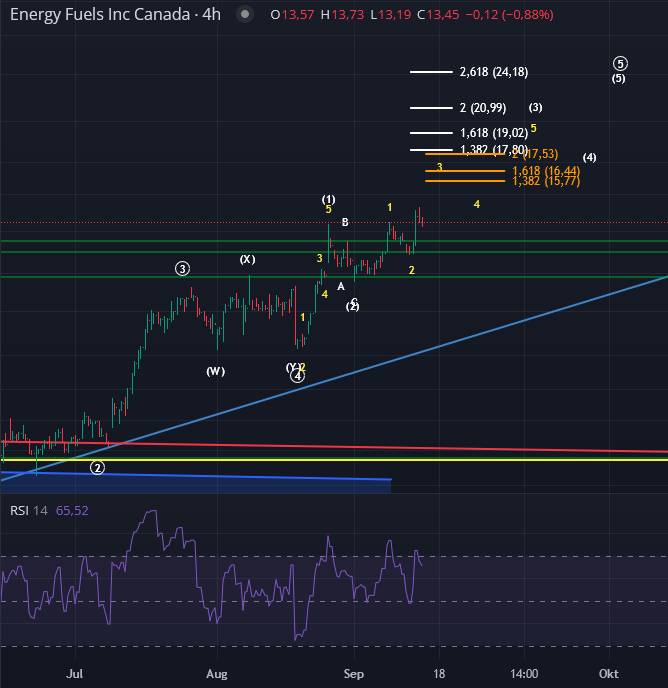Click the Okt label on the time axis
Image resolution: width=668 pixels, height=688 pixels.
(x=609, y=675)
